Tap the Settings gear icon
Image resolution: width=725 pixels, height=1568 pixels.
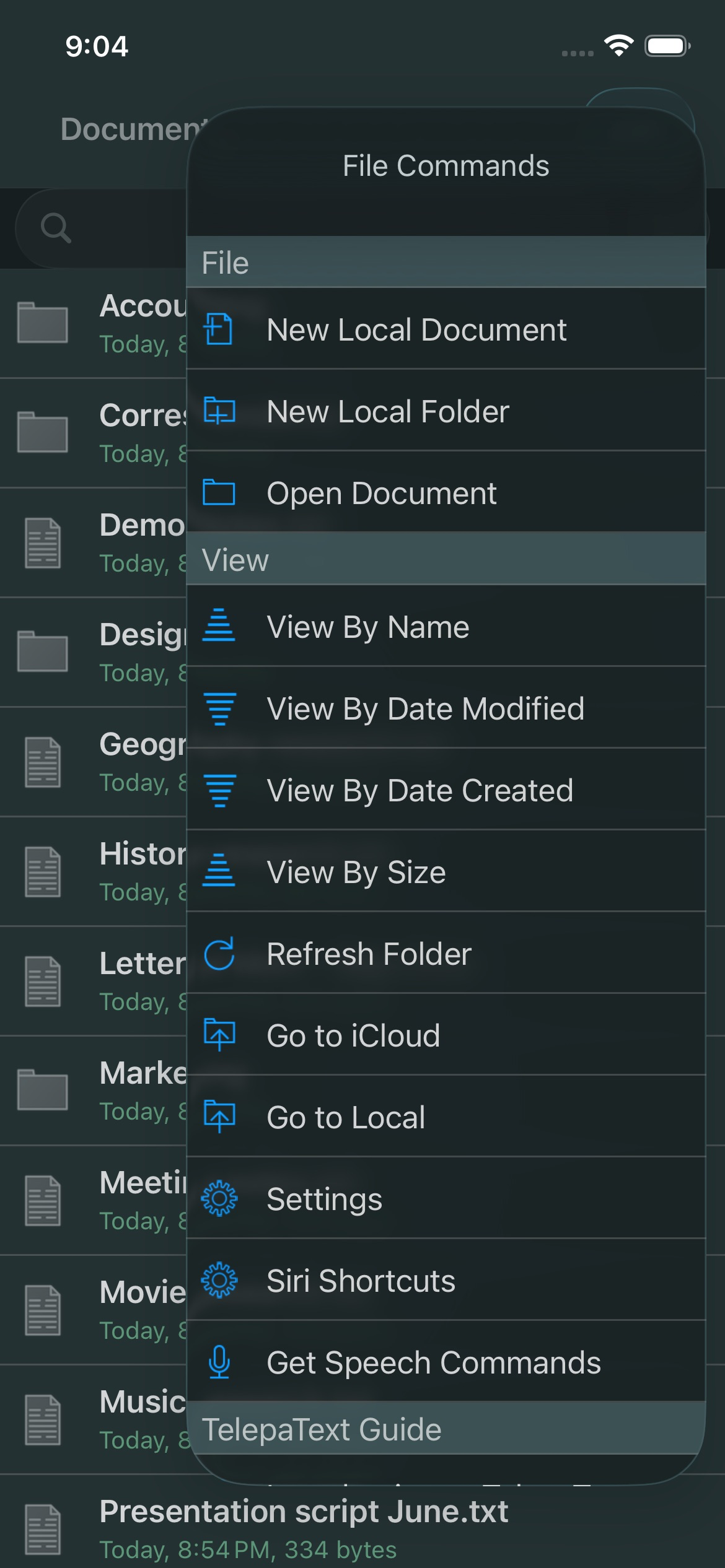tap(219, 1198)
